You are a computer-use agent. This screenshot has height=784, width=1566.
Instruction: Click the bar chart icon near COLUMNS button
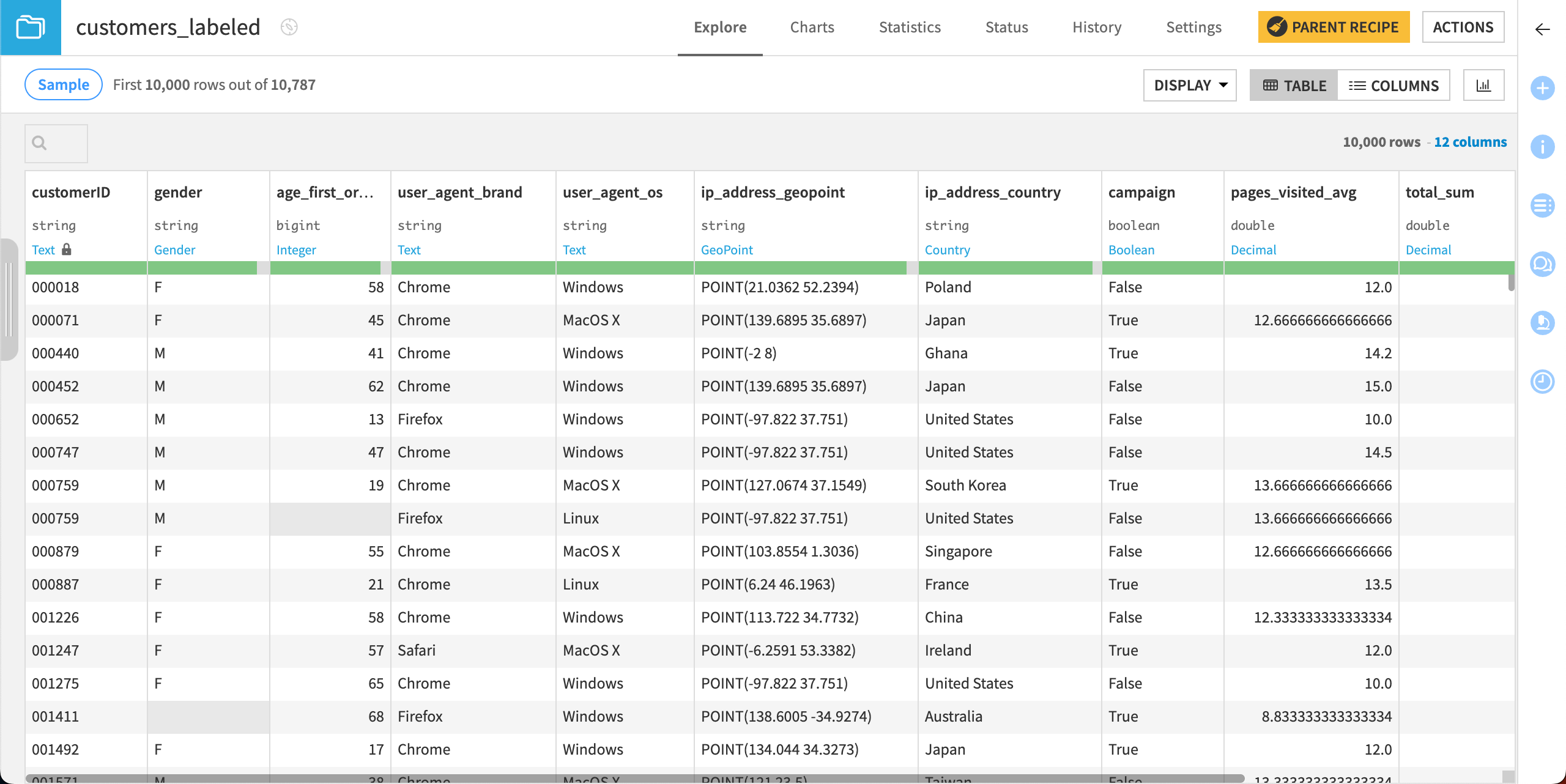pyautogui.click(x=1484, y=85)
